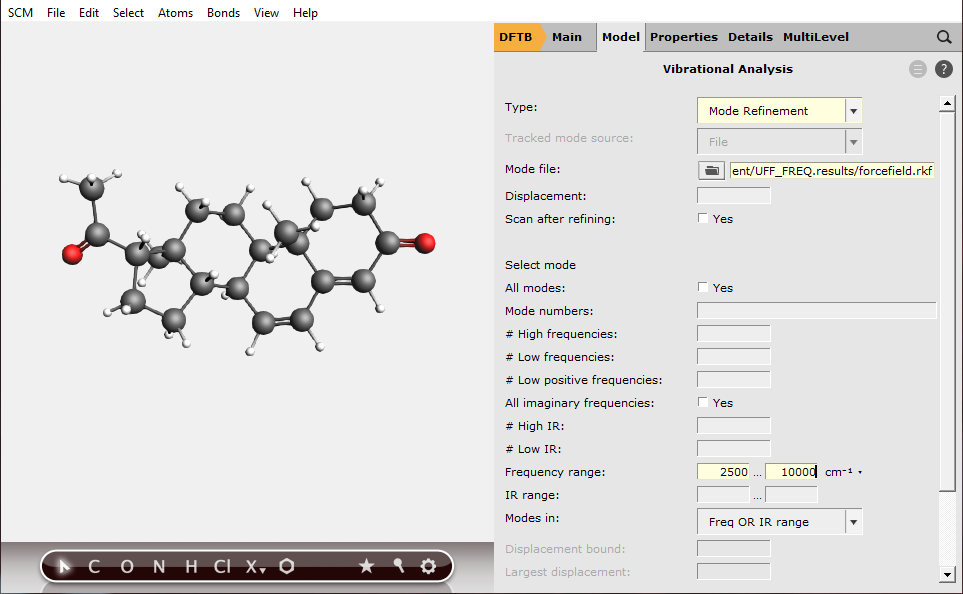Open the Atoms menu
Image resolution: width=963 pixels, height=594 pixels.
(175, 12)
